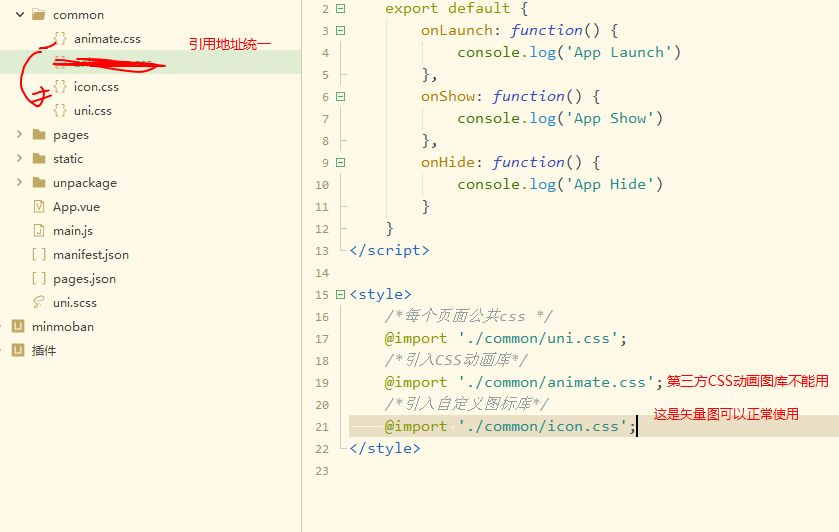839x532 pixels.
Task: Click the animate.css file icon
Action: [x=60, y=38]
